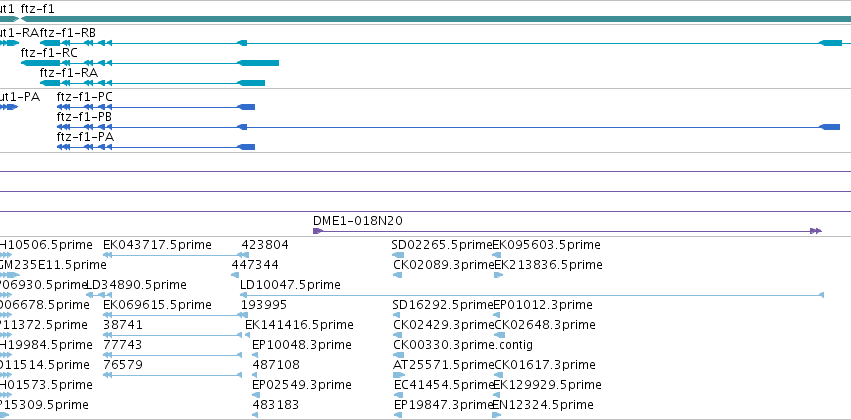Screen dimensions: 851x420
Task: Select feature 487108
Action: tap(276, 365)
